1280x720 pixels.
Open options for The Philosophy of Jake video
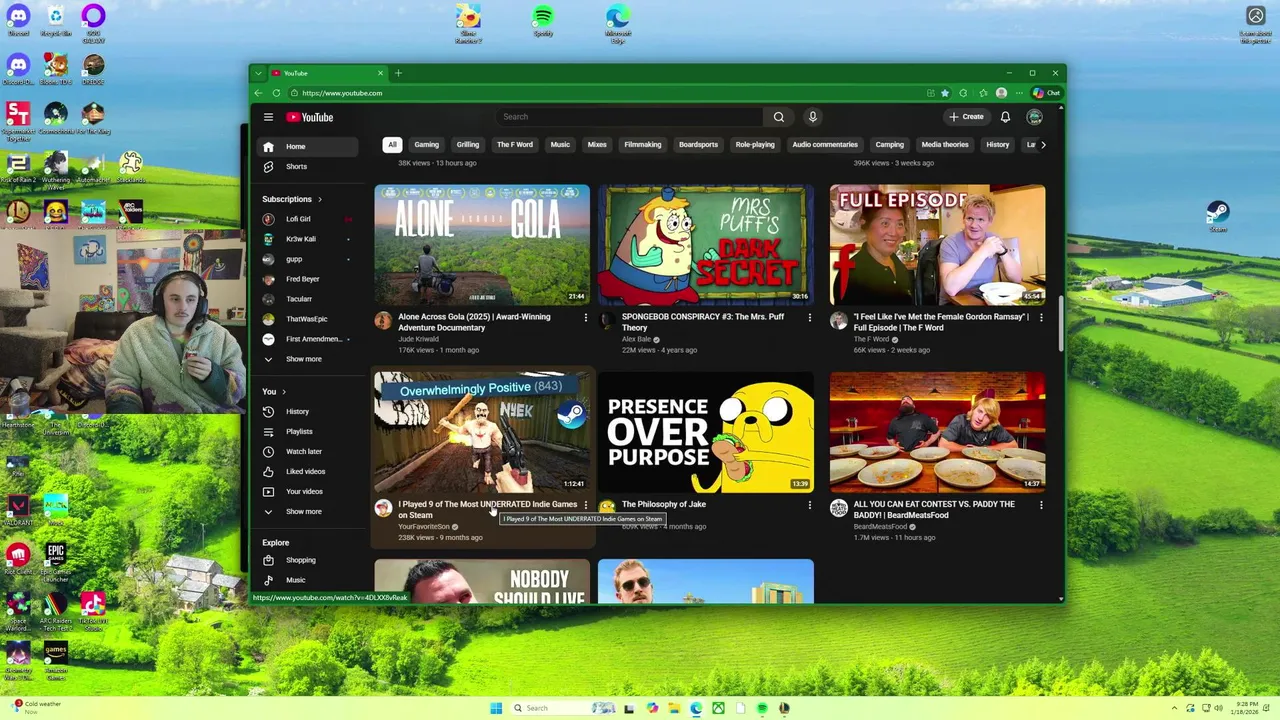[810, 505]
